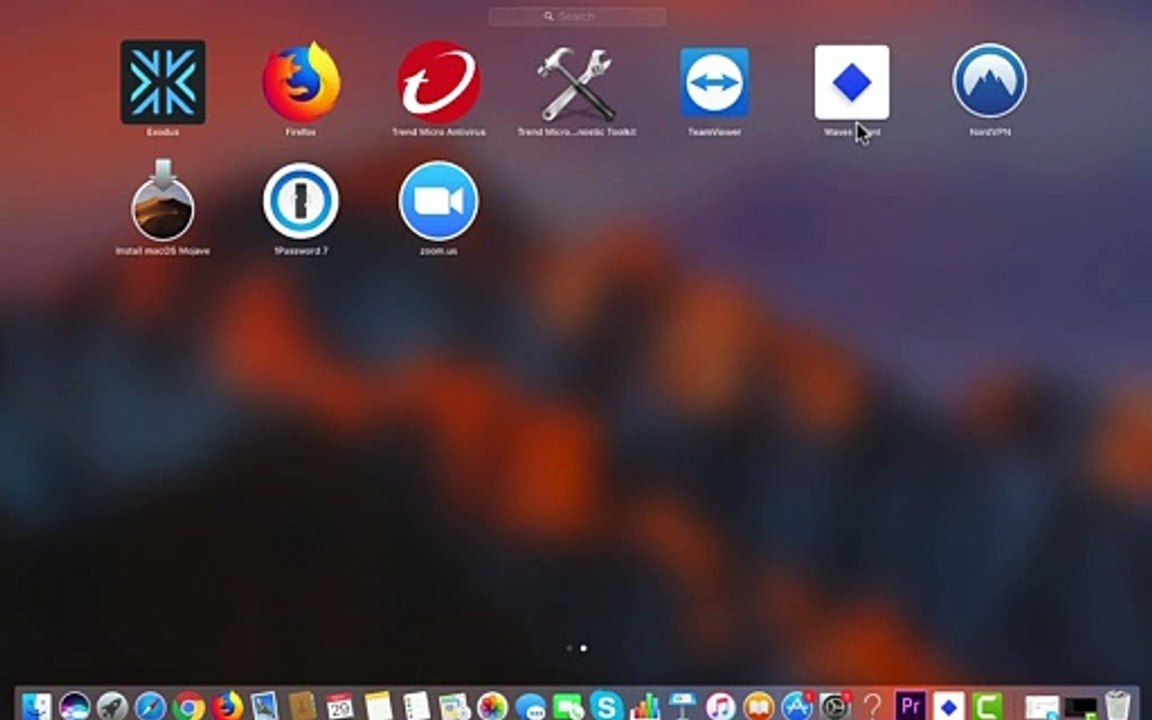Launch the NordVPN app

click(x=990, y=81)
